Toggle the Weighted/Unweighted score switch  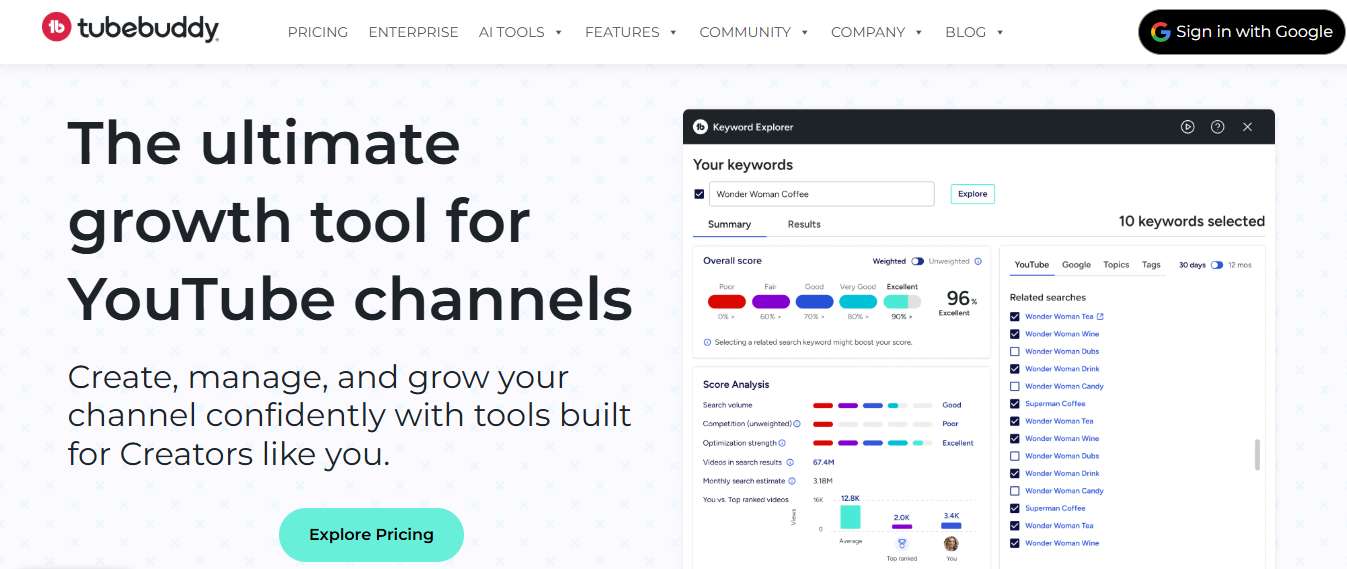click(917, 262)
